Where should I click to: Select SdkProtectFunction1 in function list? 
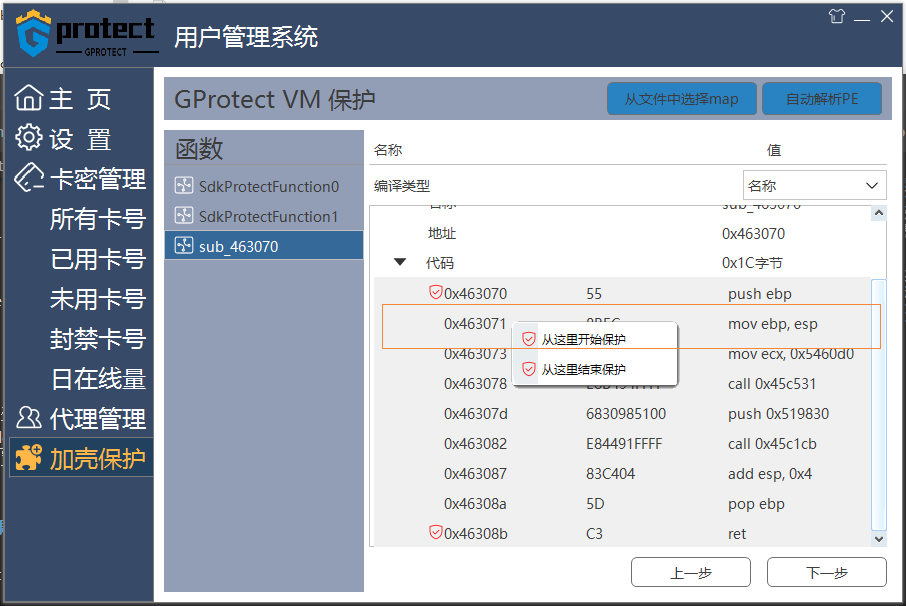coord(264,216)
